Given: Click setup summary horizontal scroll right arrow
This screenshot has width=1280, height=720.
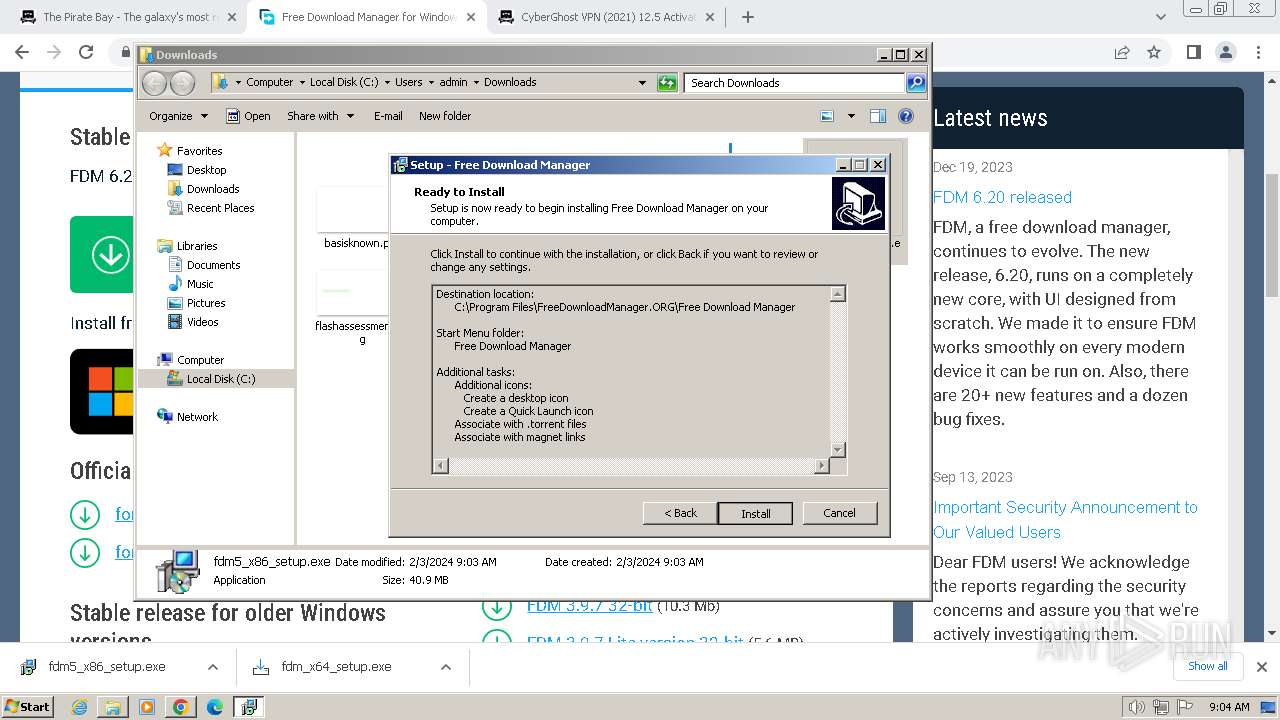Looking at the screenshot, I should (x=822, y=466).
